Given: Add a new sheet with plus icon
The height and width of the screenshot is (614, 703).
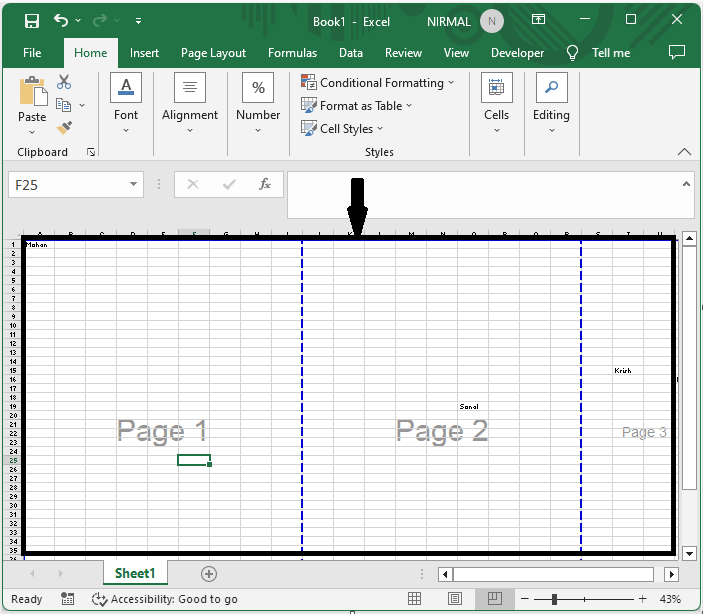Looking at the screenshot, I should coord(209,573).
